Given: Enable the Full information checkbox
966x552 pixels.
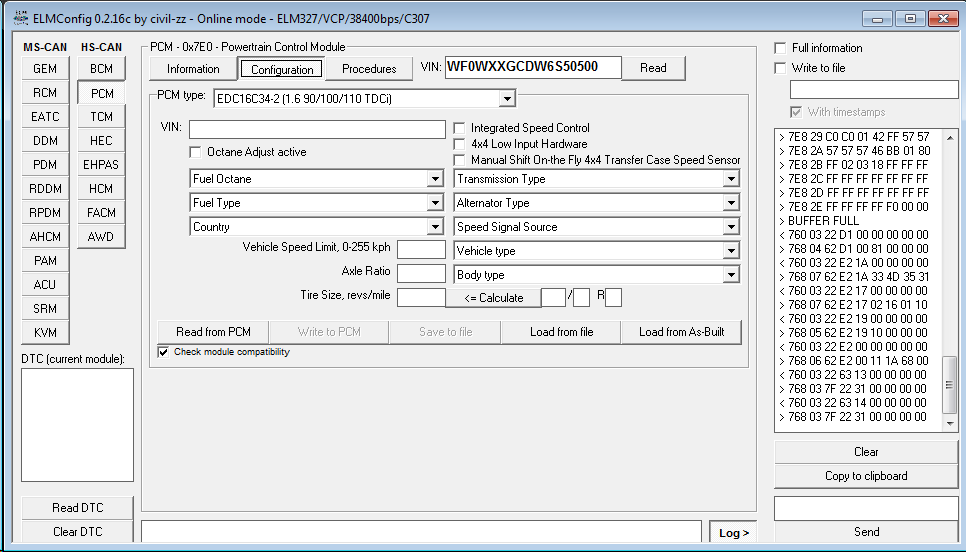Looking at the screenshot, I should tap(781, 48).
